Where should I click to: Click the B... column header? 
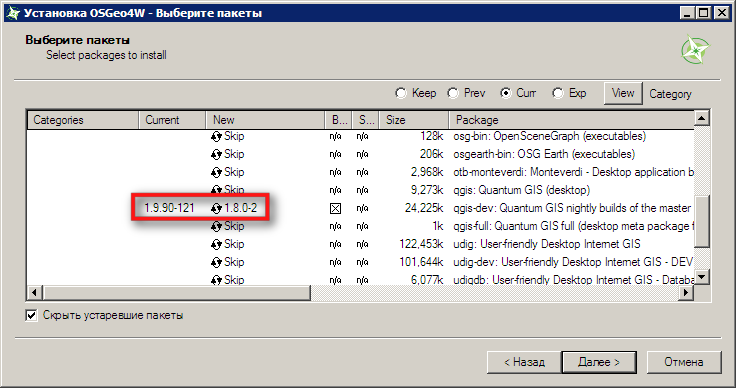338,120
